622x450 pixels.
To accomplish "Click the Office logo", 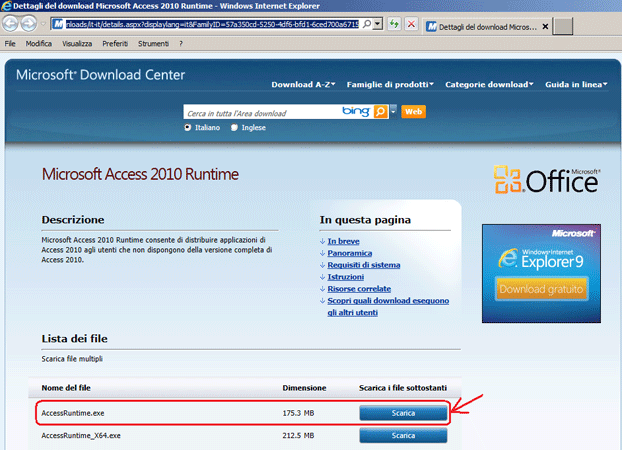I will [546, 179].
